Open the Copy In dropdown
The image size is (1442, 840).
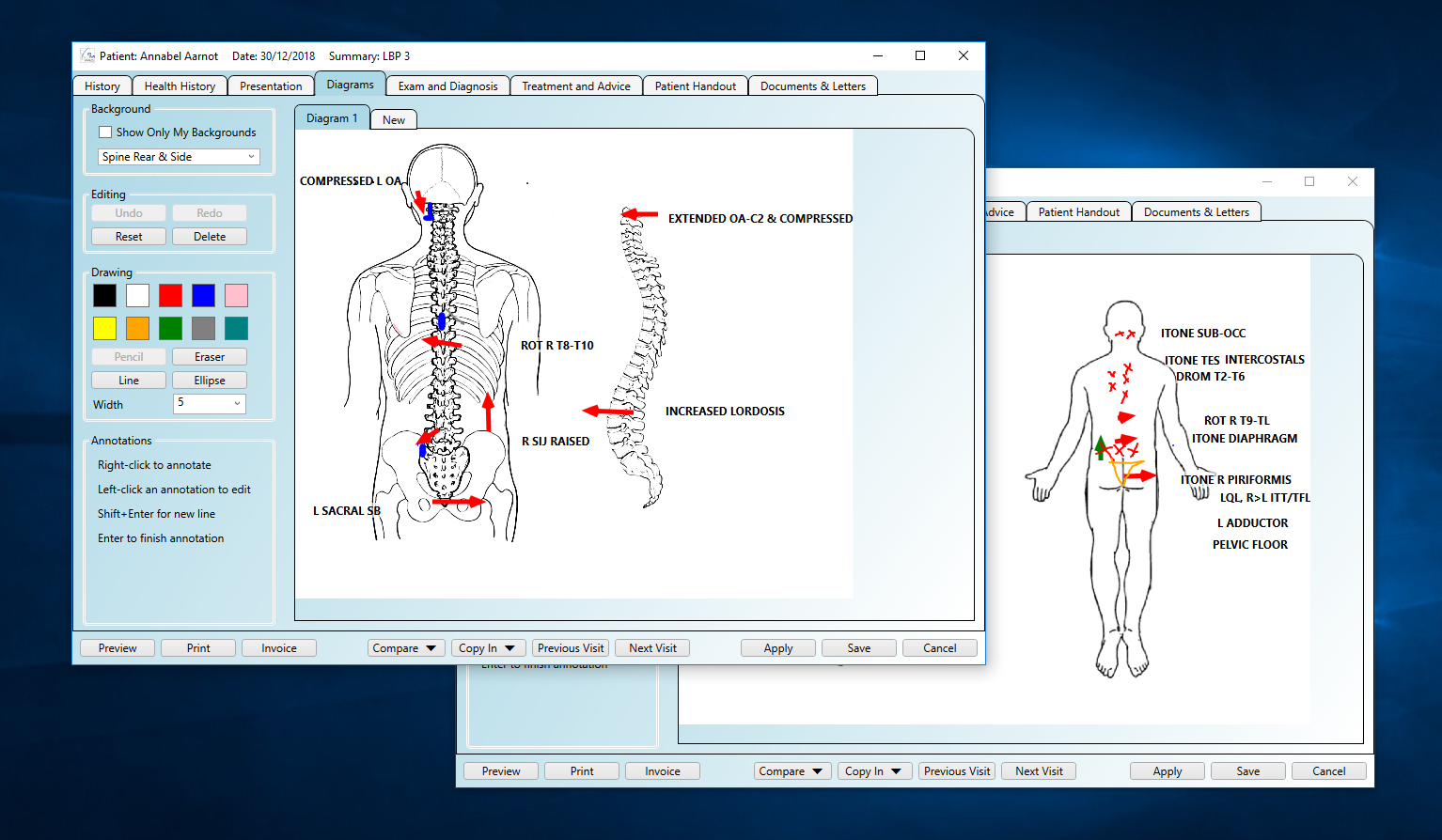click(488, 647)
